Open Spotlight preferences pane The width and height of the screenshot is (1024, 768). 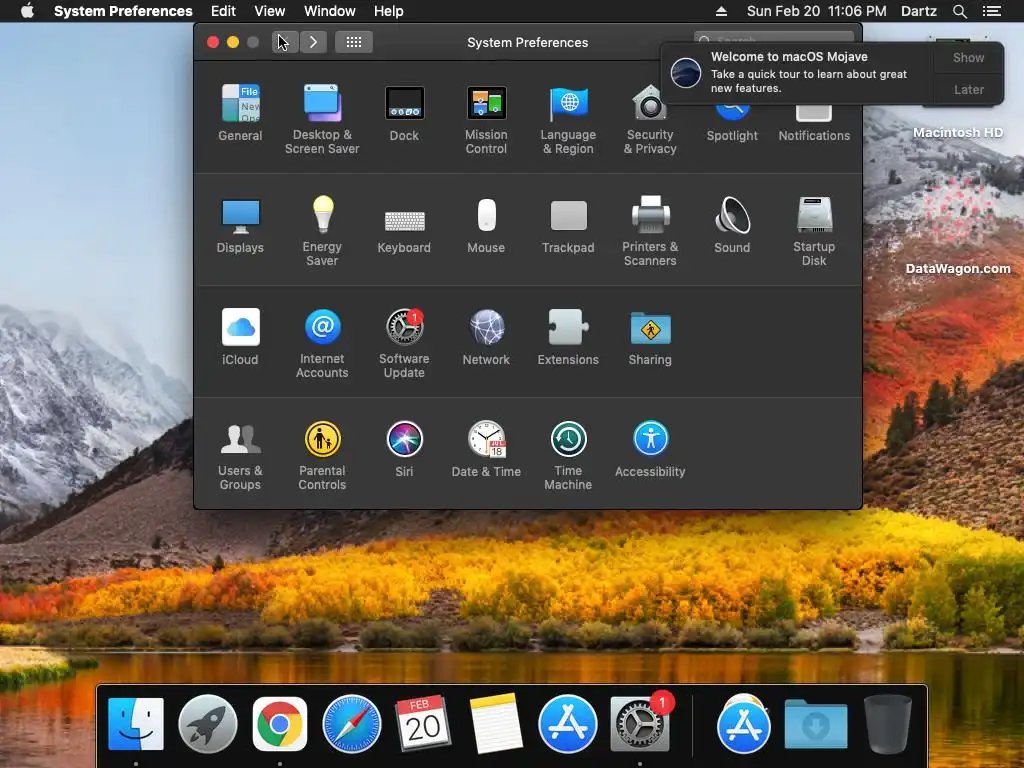click(x=732, y=124)
